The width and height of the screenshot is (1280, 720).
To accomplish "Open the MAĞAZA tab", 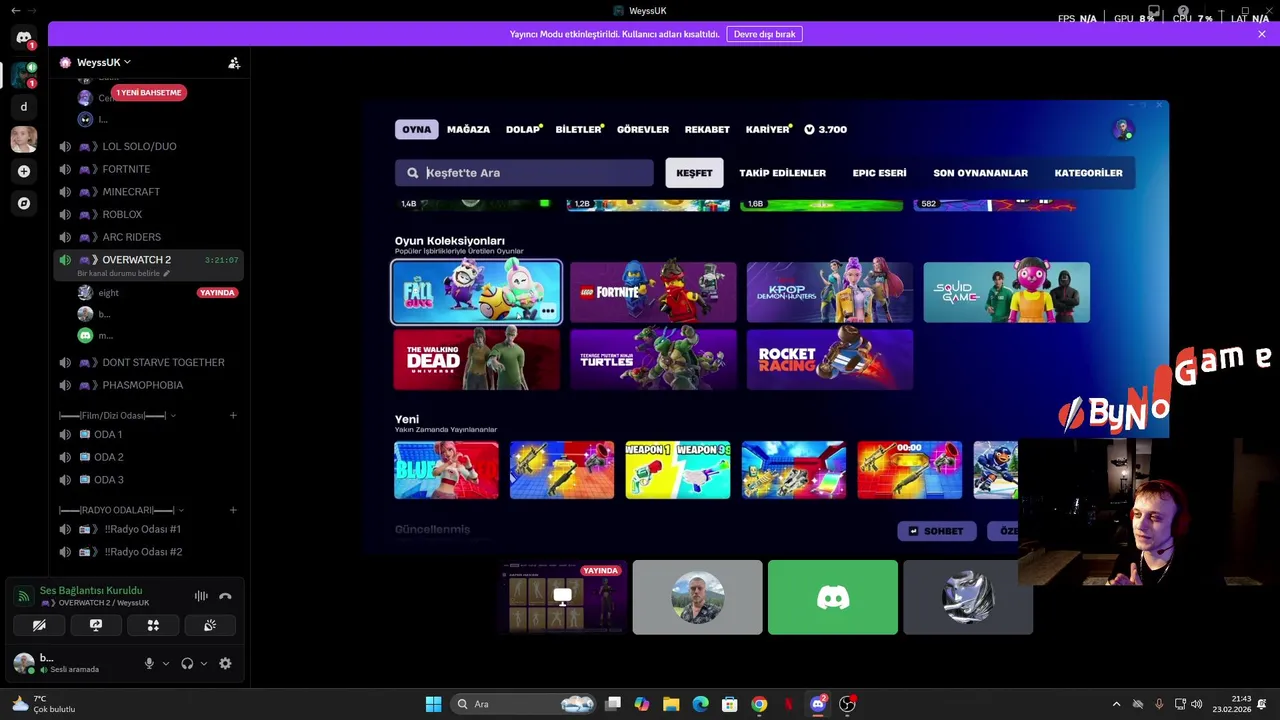I will click(468, 129).
